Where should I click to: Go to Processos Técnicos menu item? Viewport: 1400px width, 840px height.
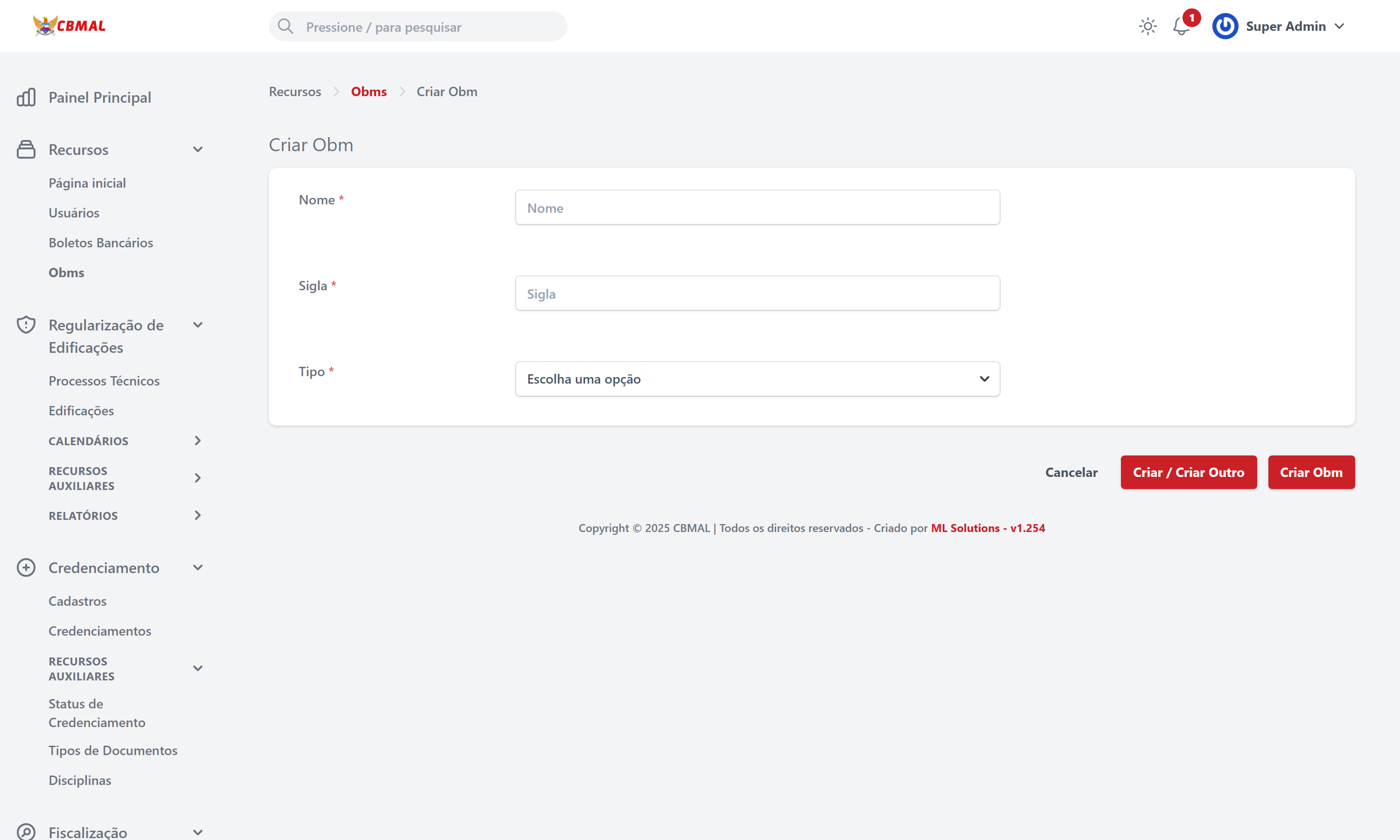pos(104,381)
